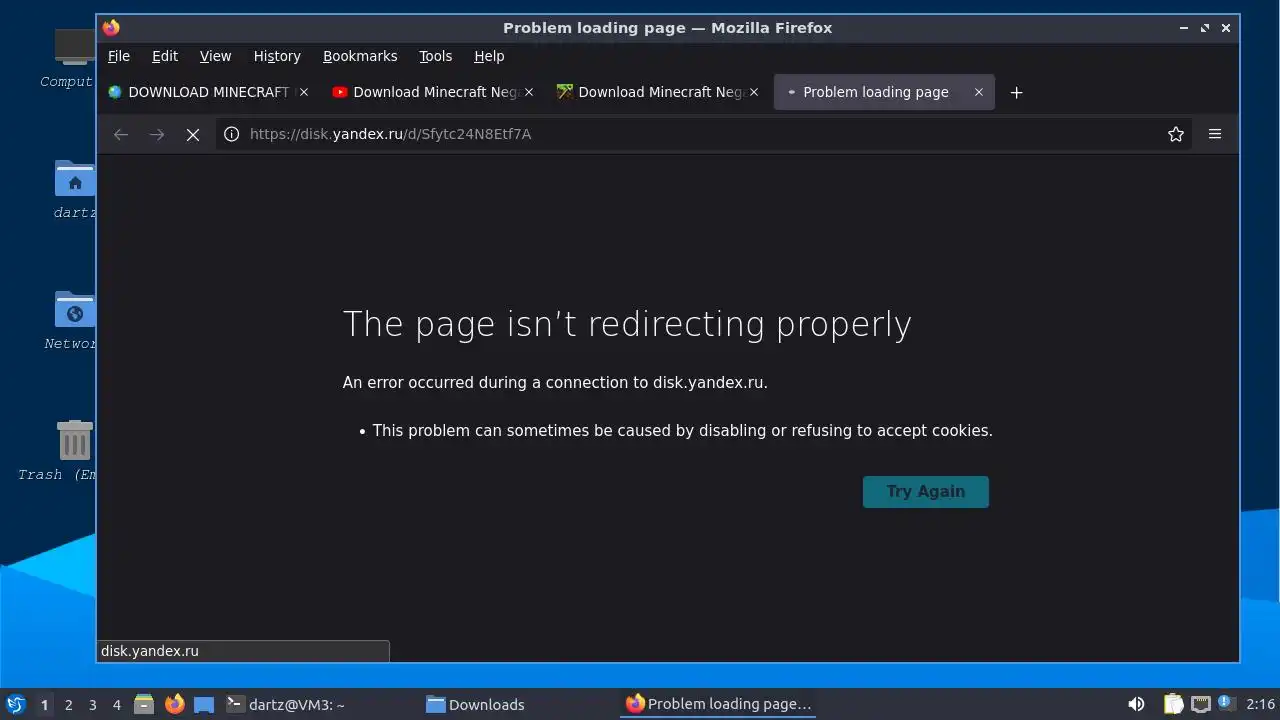Open the Edit menu
The width and height of the screenshot is (1280, 720).
click(165, 56)
